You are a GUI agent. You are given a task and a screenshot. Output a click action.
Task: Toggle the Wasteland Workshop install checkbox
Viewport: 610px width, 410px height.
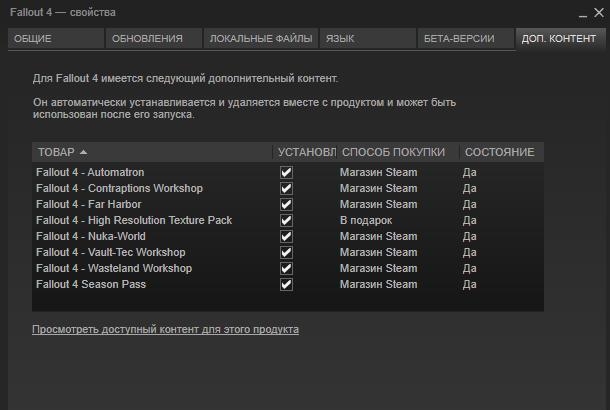[286, 268]
